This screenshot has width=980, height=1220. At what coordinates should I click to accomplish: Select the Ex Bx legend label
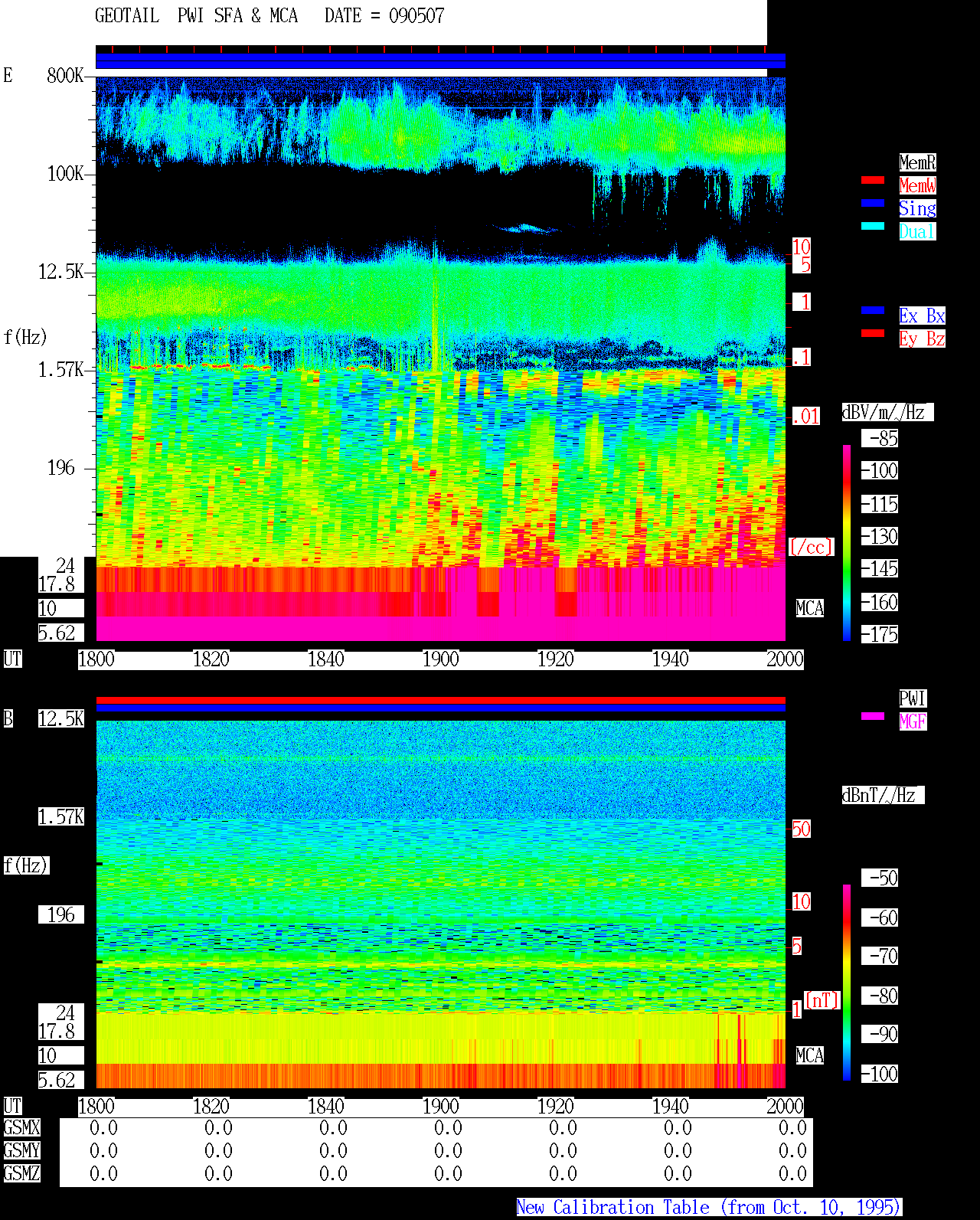922,316
